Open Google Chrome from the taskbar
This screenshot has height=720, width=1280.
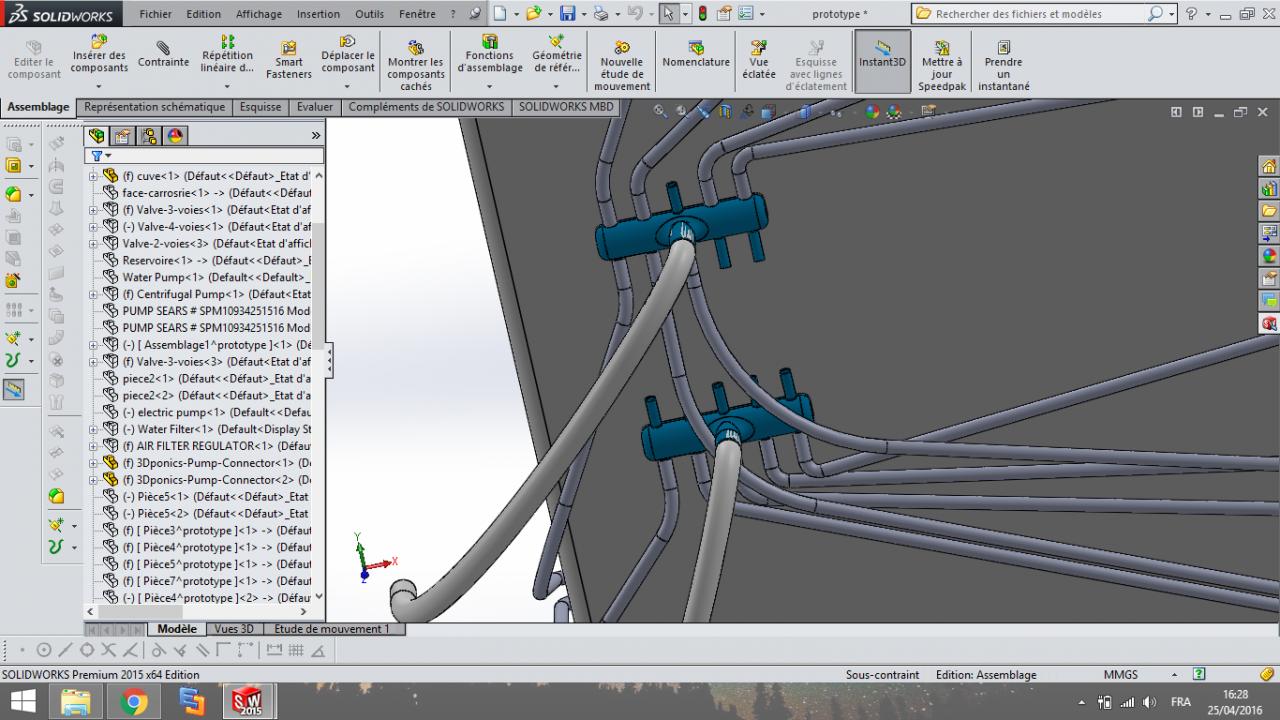(x=134, y=702)
